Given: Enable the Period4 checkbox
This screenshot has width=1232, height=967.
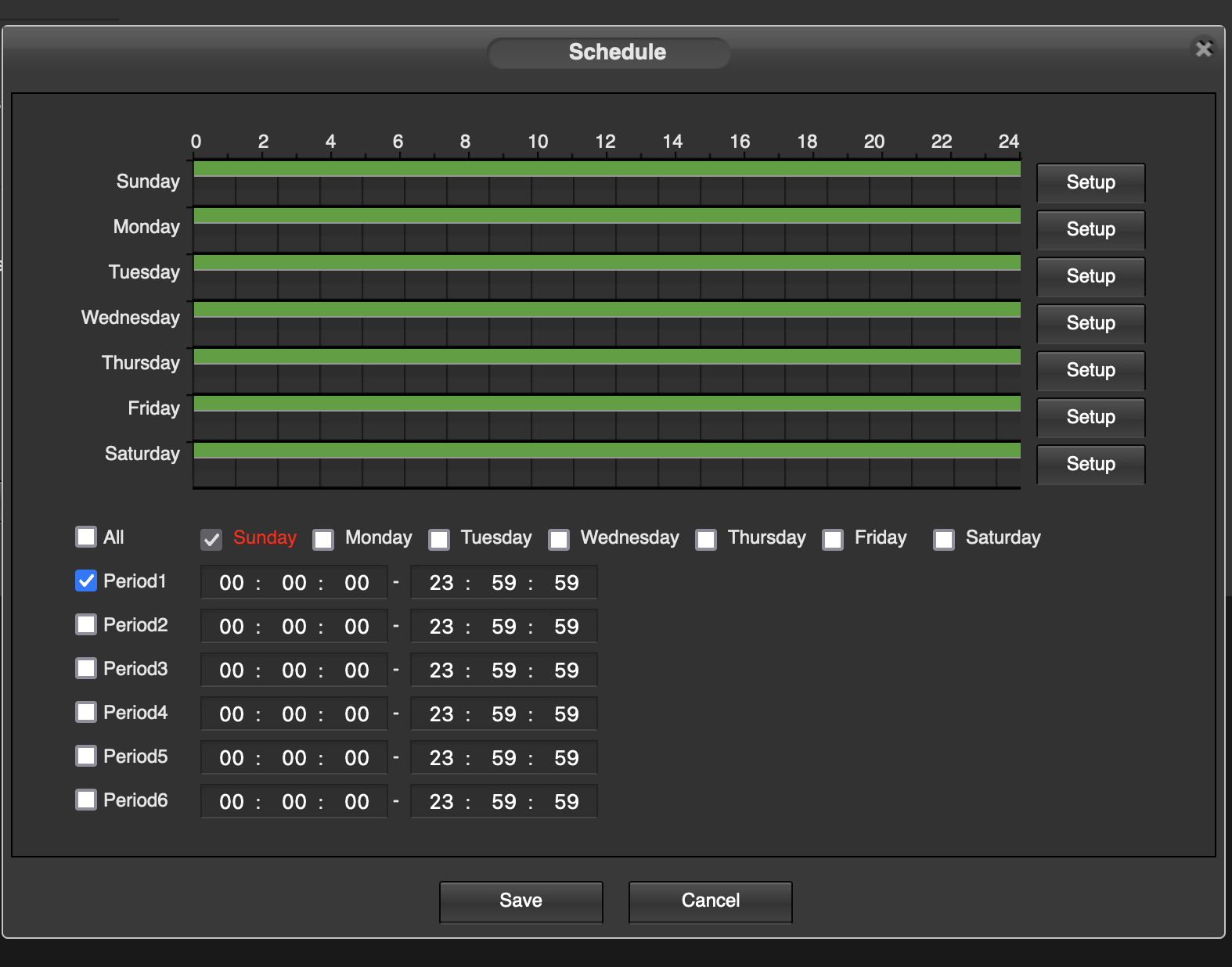Looking at the screenshot, I should 86,712.
